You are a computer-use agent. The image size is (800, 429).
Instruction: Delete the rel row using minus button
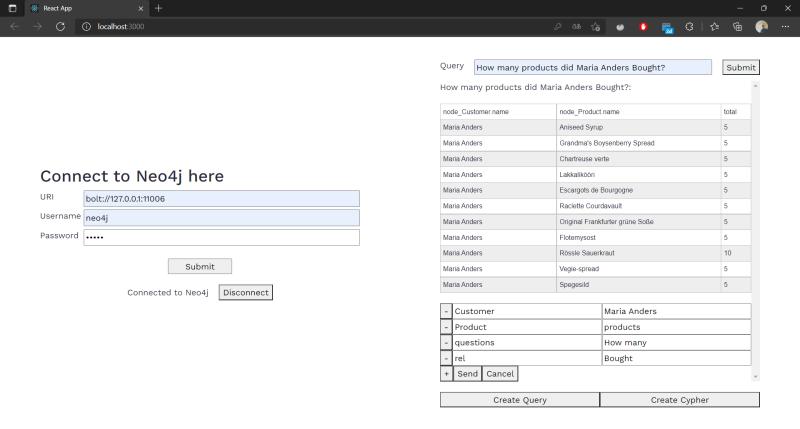[446, 358]
